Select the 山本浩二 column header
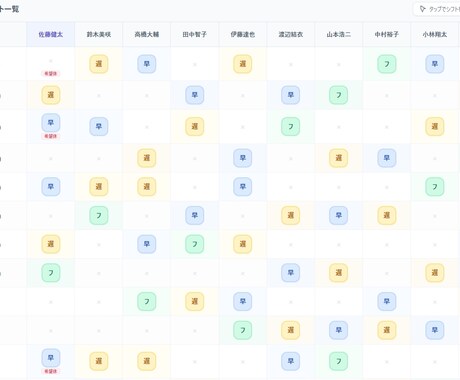Screen dimensions: 460x380 tap(339, 34)
